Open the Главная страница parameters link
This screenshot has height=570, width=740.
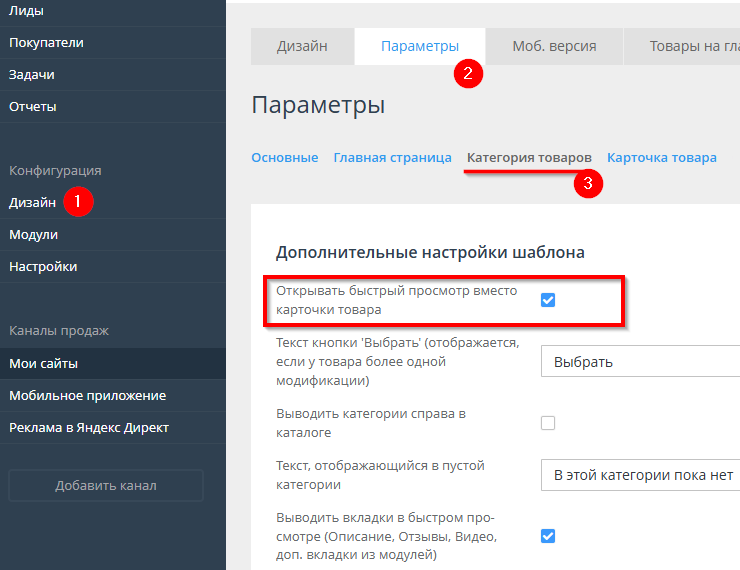(x=392, y=158)
